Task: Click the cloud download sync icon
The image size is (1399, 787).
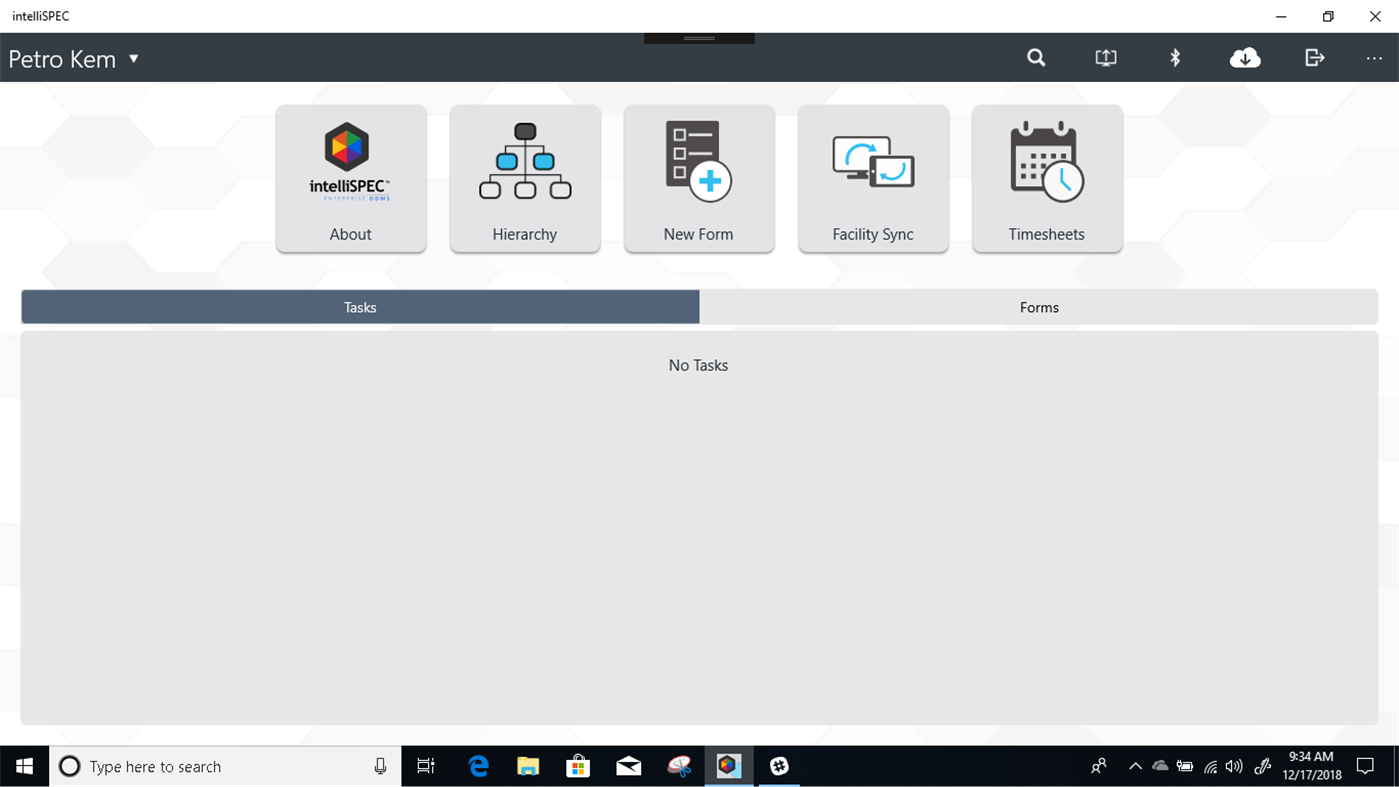Action: (1244, 57)
